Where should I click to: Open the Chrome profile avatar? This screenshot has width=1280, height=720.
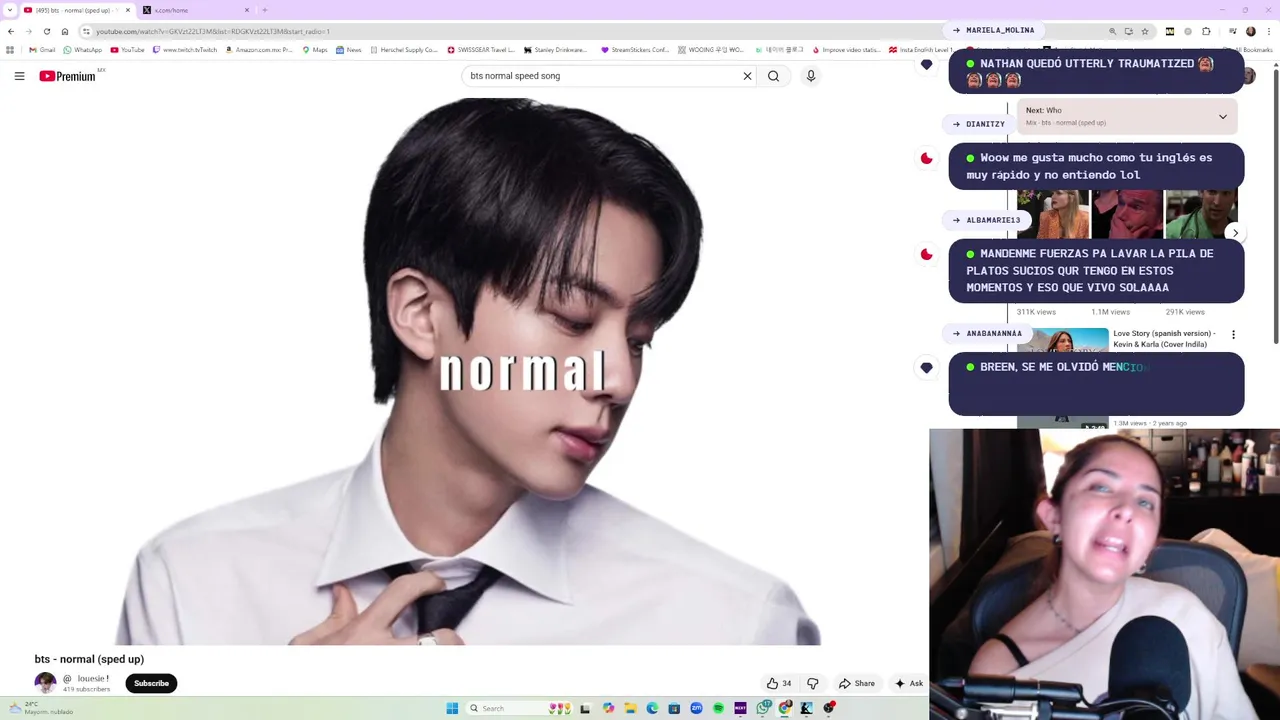1251,31
